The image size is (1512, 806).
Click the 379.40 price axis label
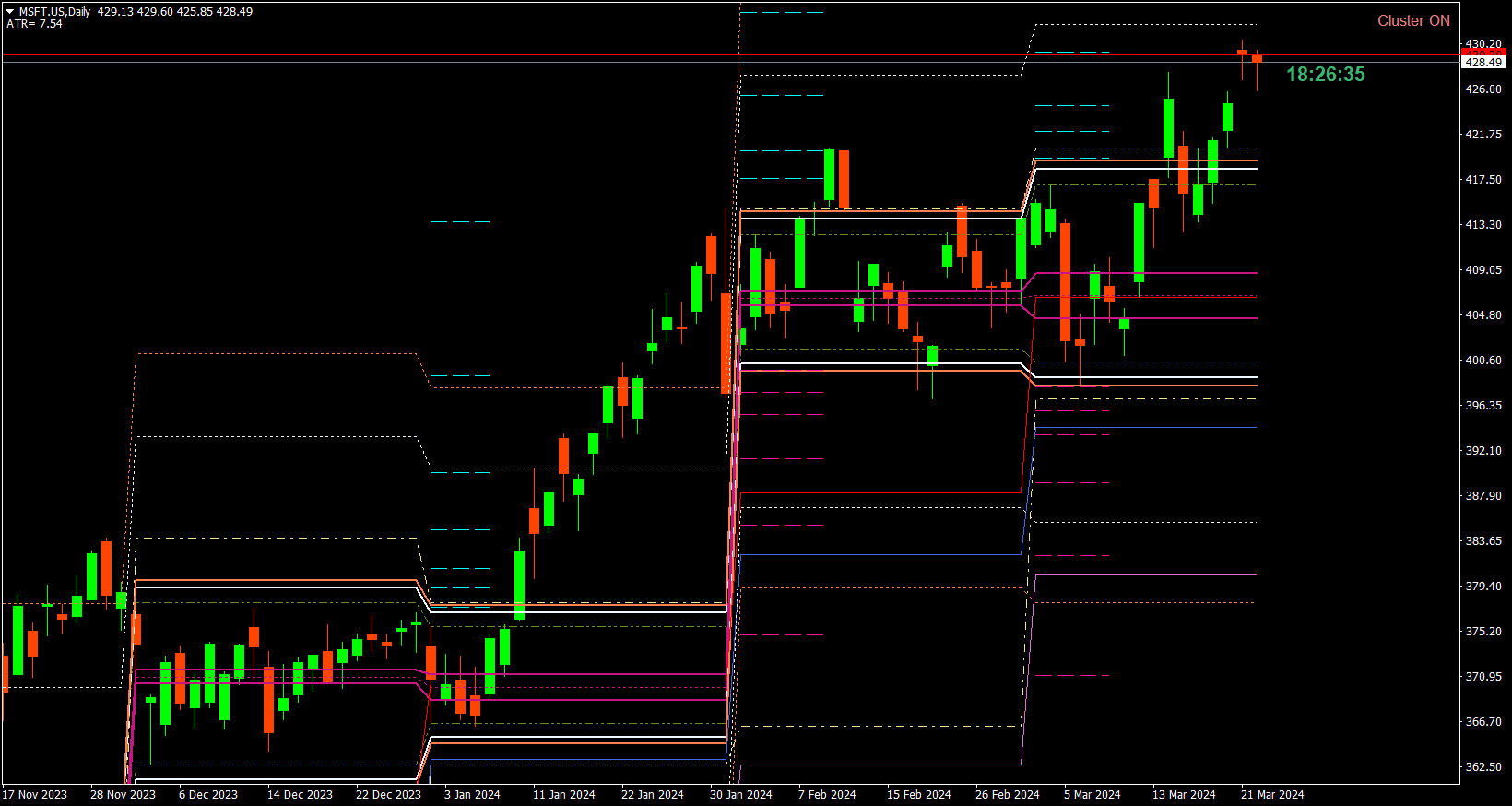pos(1483,587)
